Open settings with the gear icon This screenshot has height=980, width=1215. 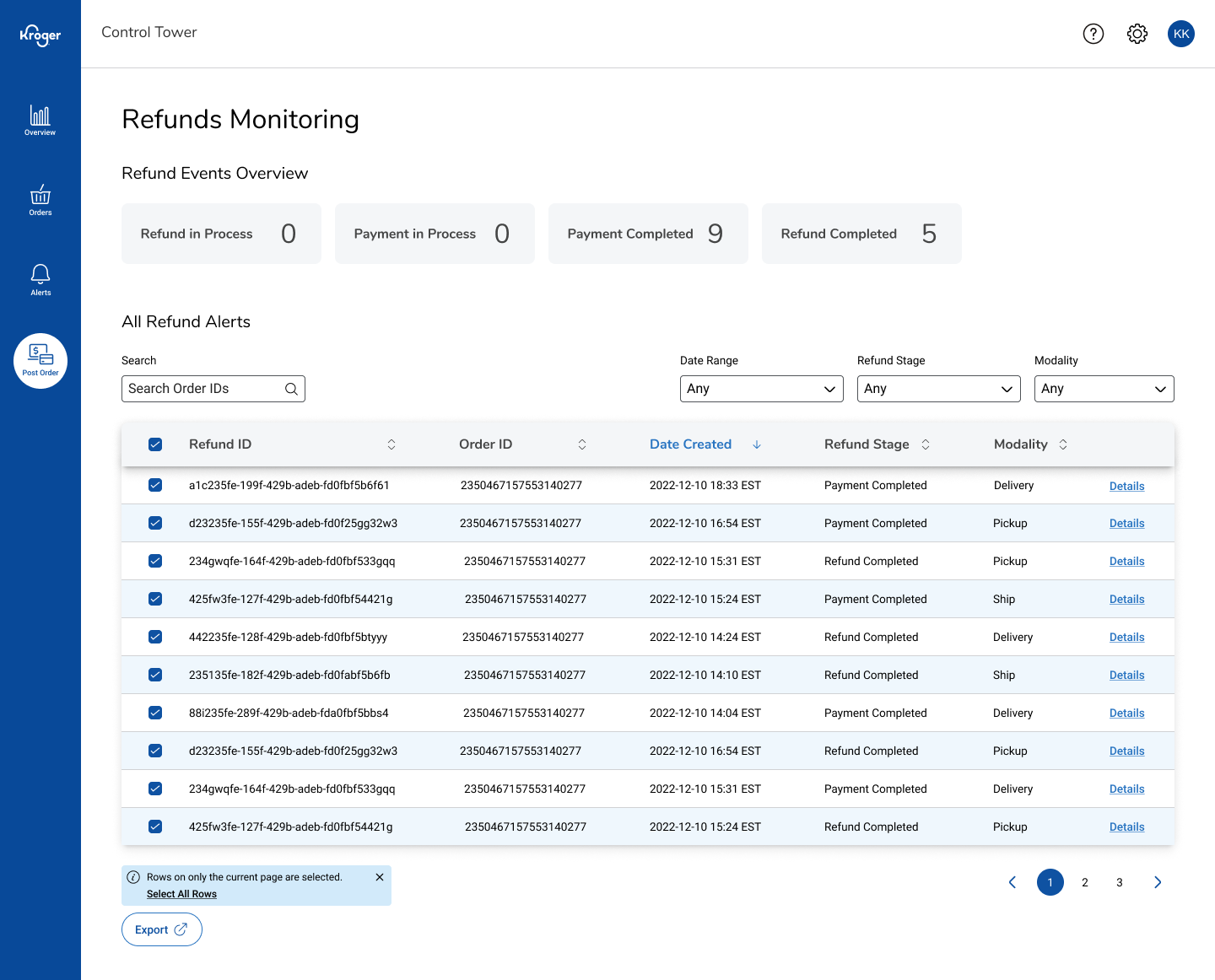[x=1137, y=34]
